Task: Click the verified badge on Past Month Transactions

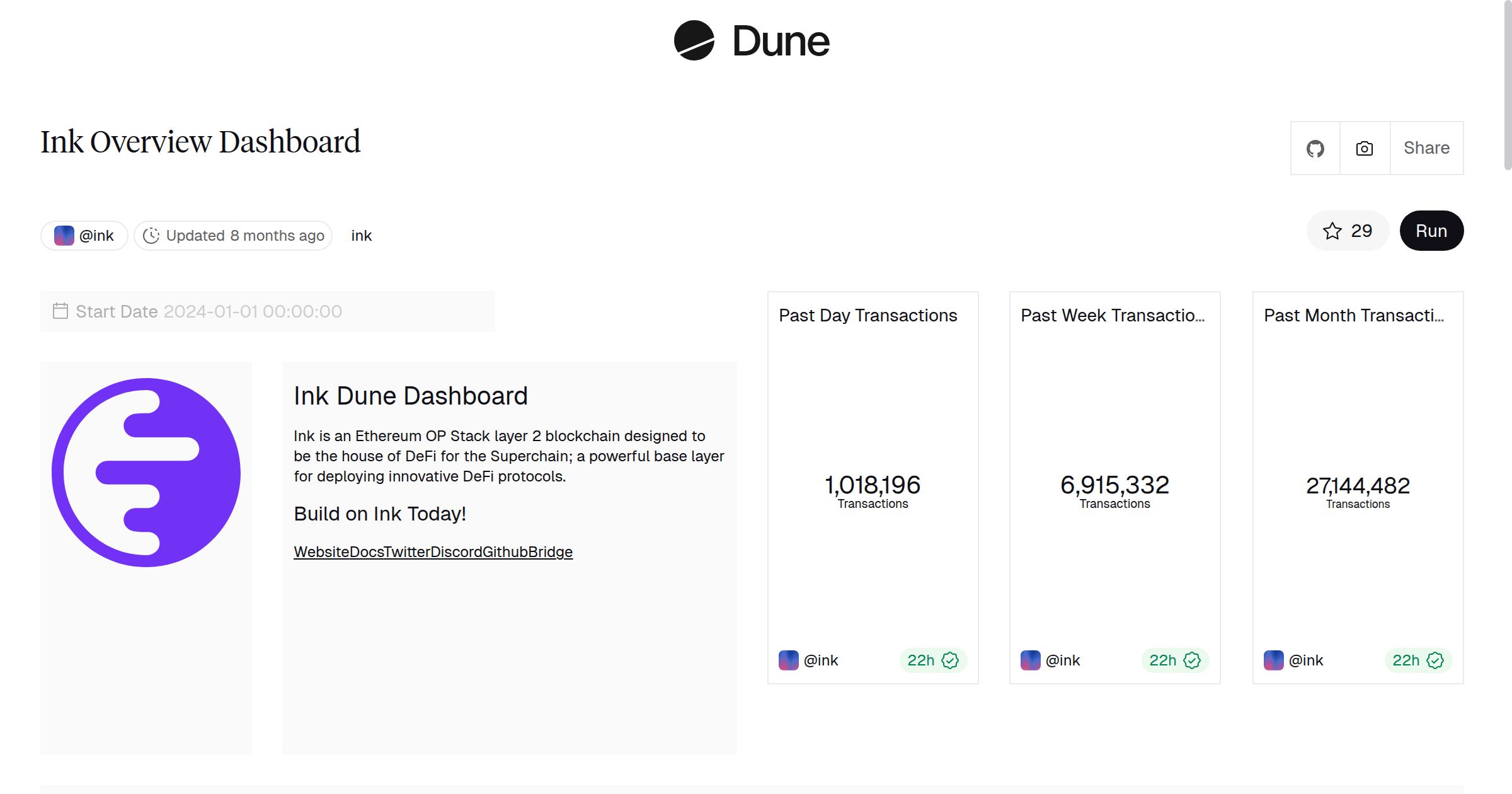Action: 1435,660
